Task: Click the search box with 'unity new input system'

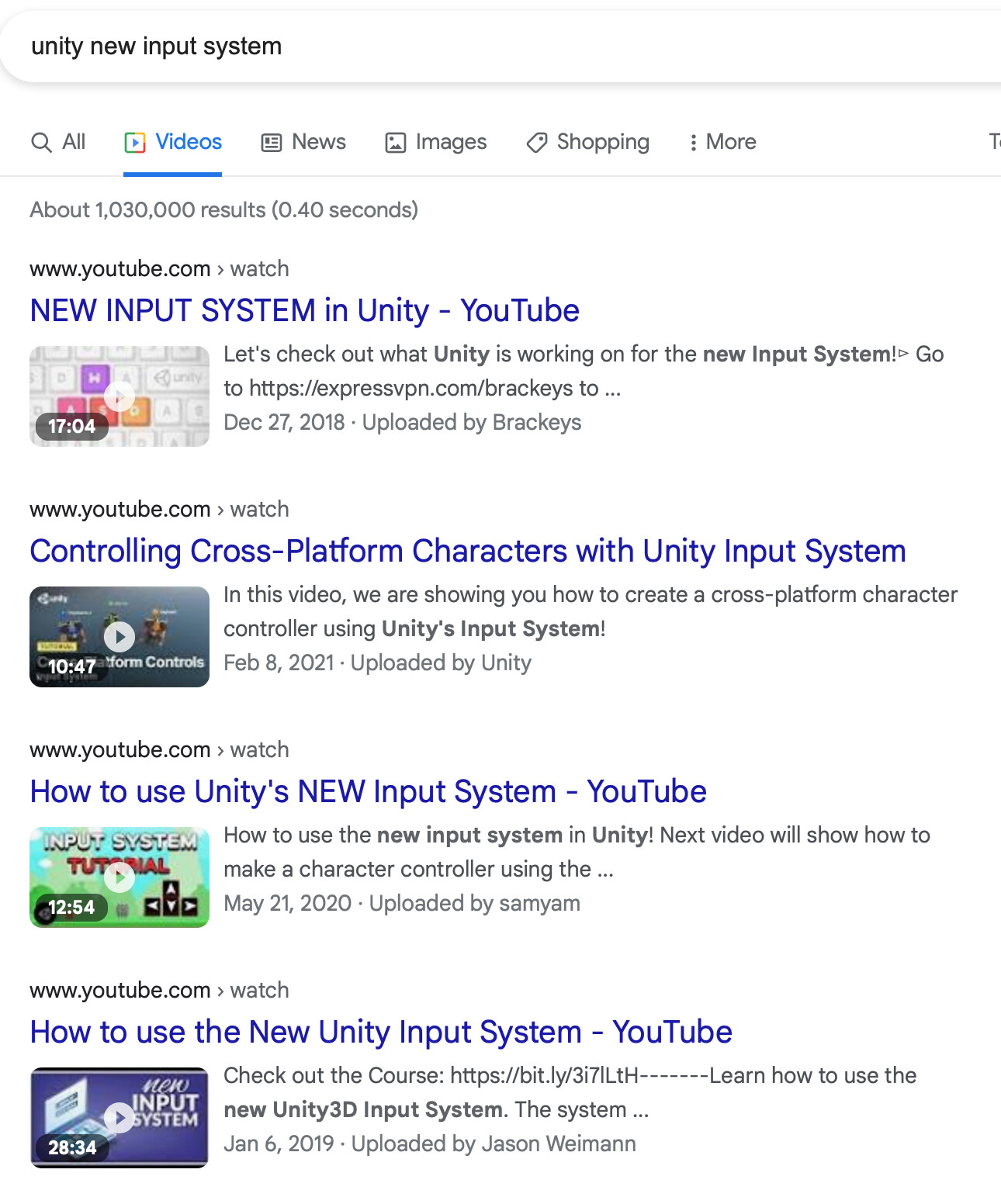Action: [x=500, y=47]
